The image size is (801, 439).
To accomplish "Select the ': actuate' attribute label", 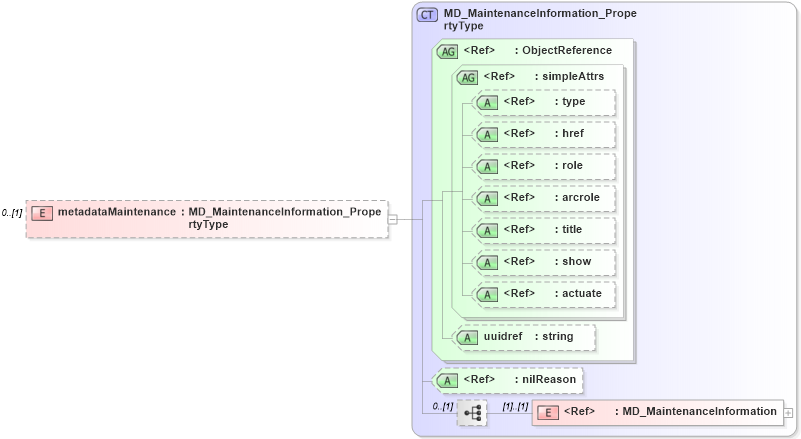I will click(578, 293).
